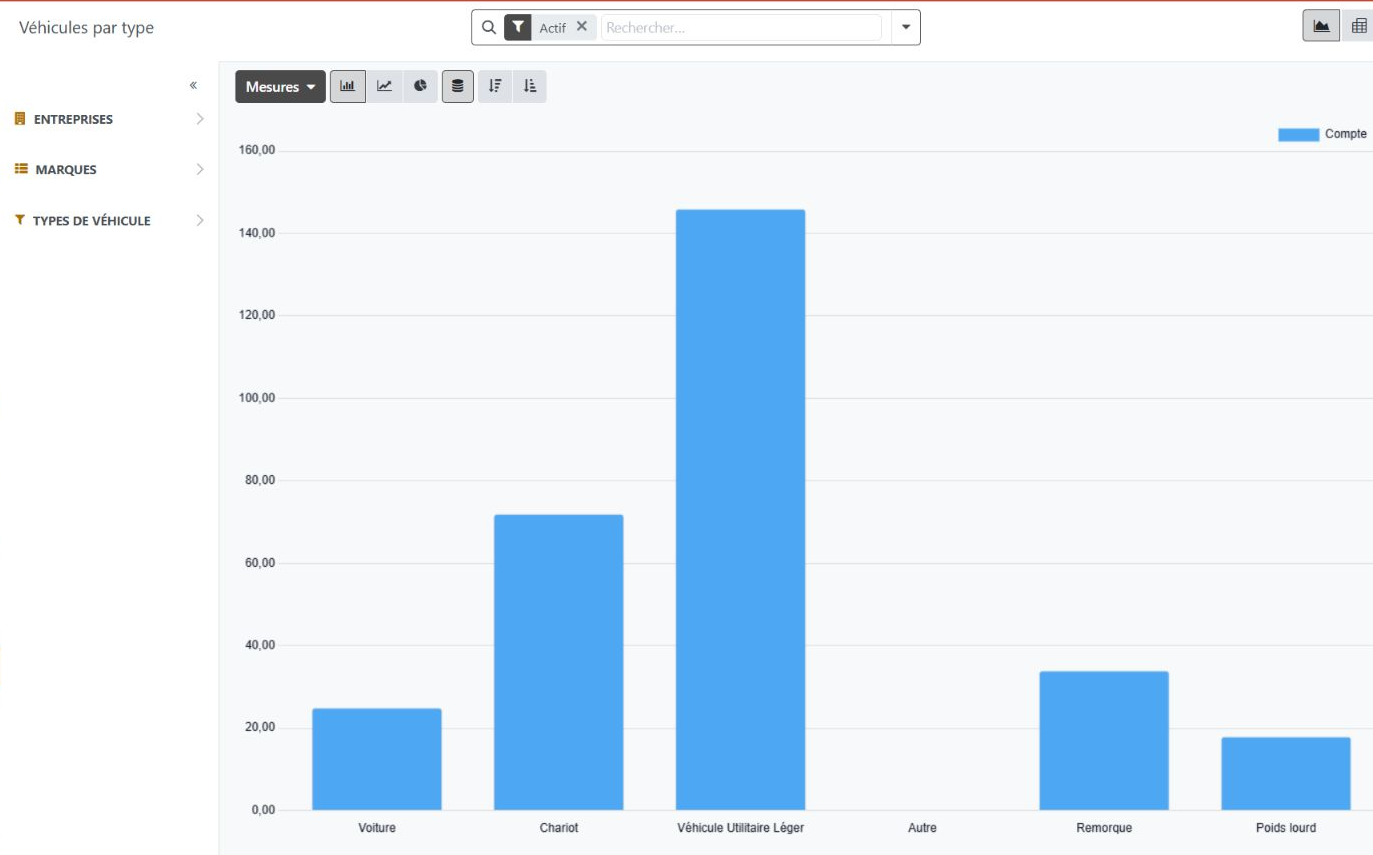Expand the Types de véhicule section
The width and height of the screenshot is (1373, 855).
click(110, 220)
